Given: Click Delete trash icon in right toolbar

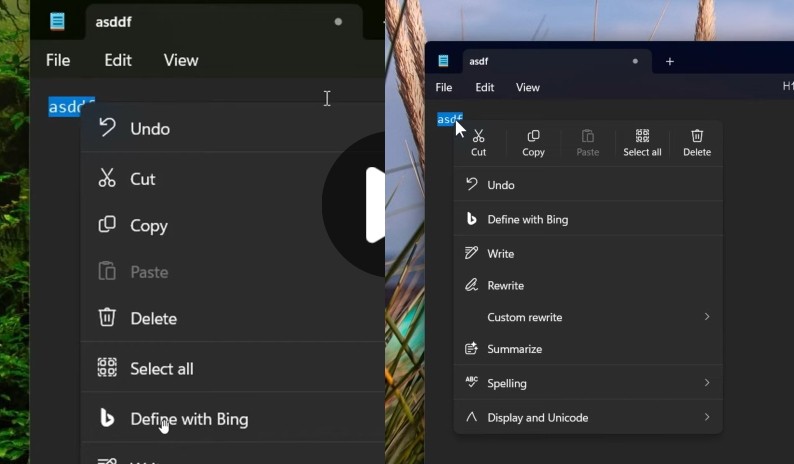Looking at the screenshot, I should click(697, 143).
